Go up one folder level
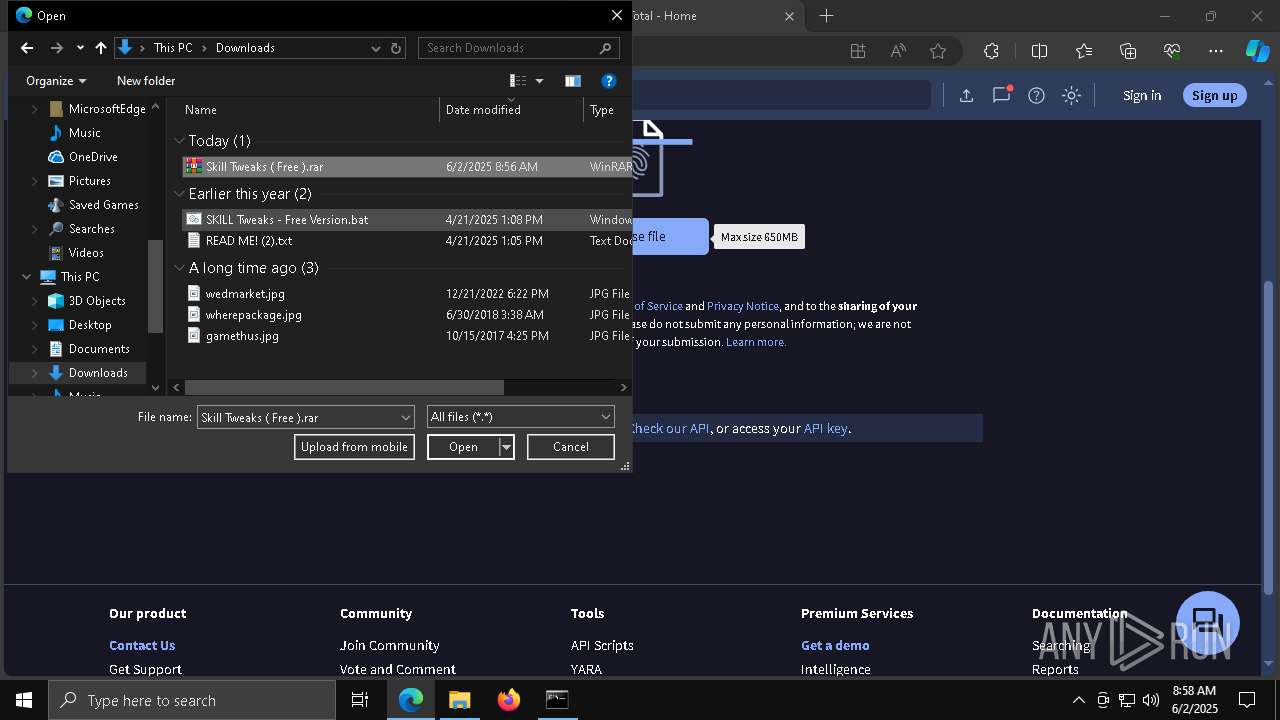 [x=101, y=48]
